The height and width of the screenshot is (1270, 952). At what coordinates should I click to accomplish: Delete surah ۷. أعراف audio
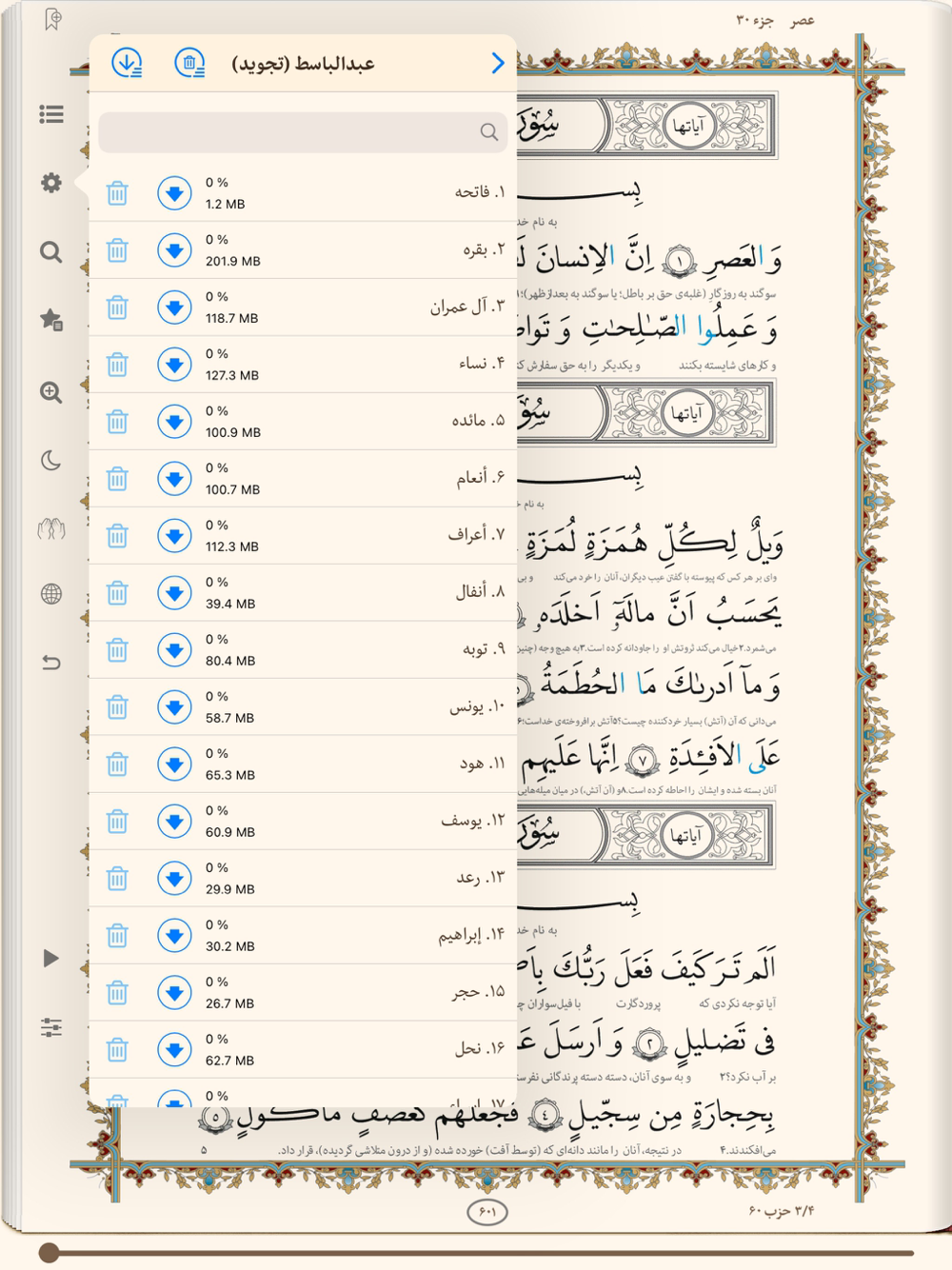coord(117,536)
